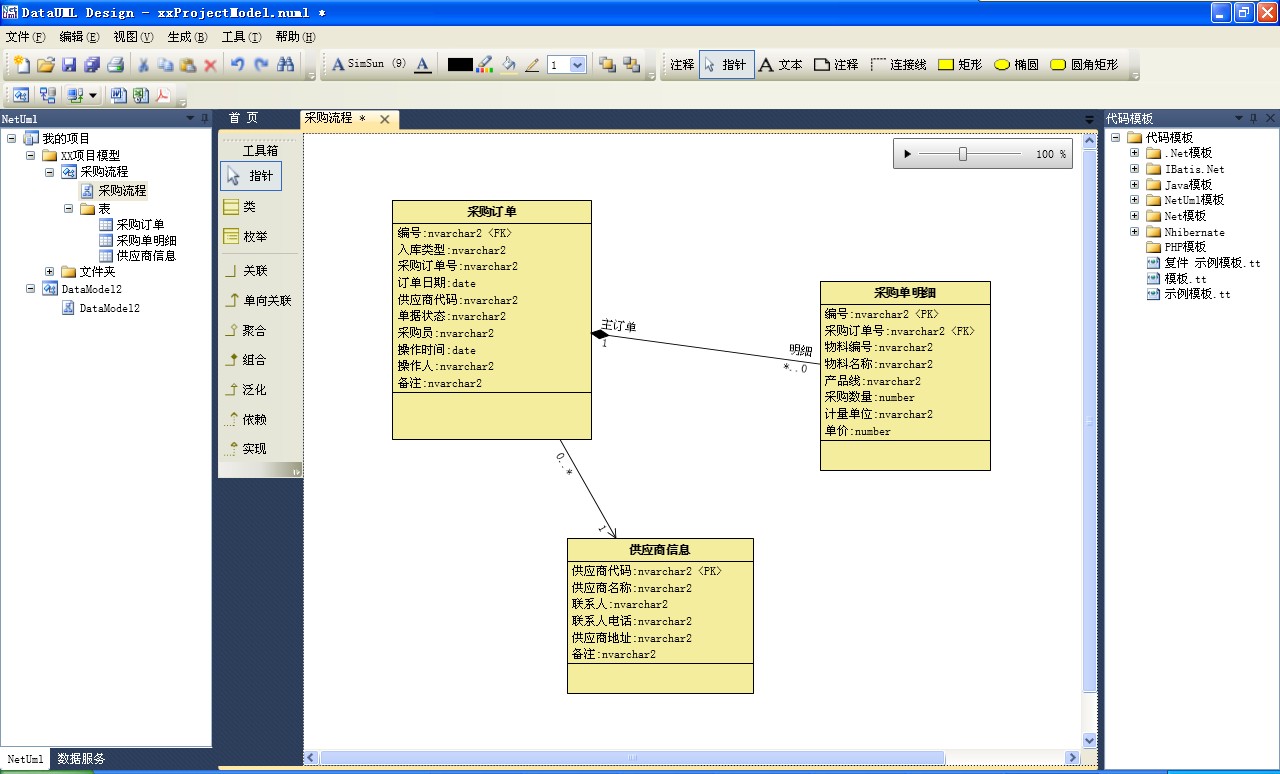Screen dimensions: 1280x774
Task: Click the Undo arrow icon
Action: click(238, 65)
